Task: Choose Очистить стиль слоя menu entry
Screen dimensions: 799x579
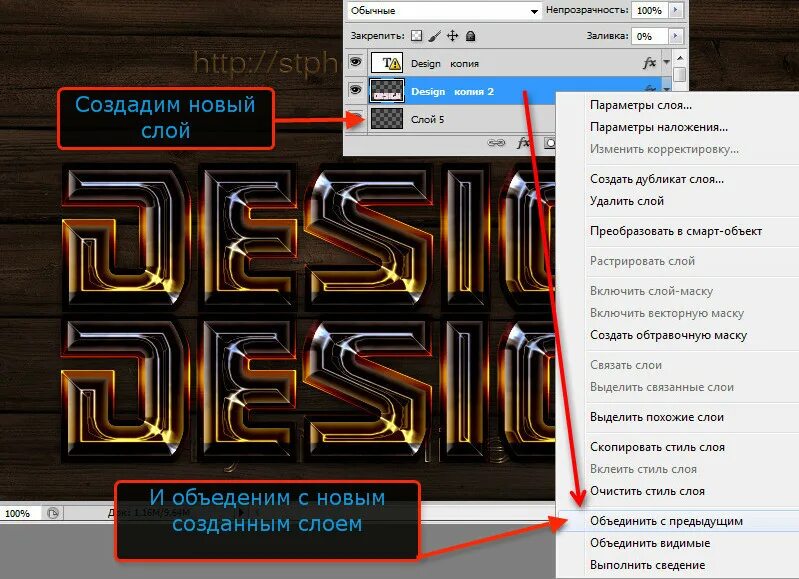Action: [x=647, y=491]
